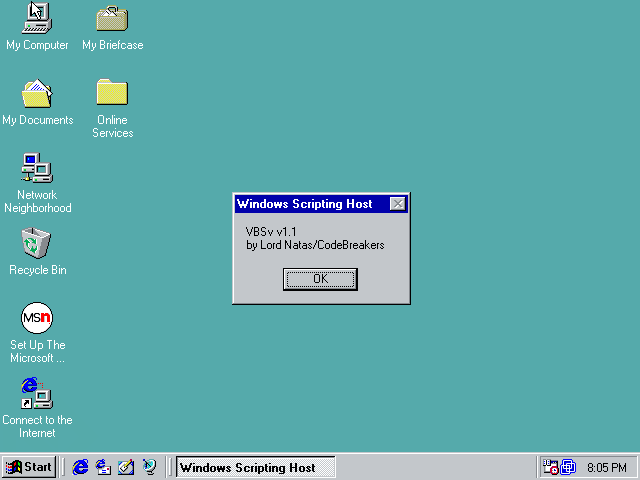The height and width of the screenshot is (480, 640).
Task: Click the 'VBSv v1.1' message text
Action: click(271, 232)
